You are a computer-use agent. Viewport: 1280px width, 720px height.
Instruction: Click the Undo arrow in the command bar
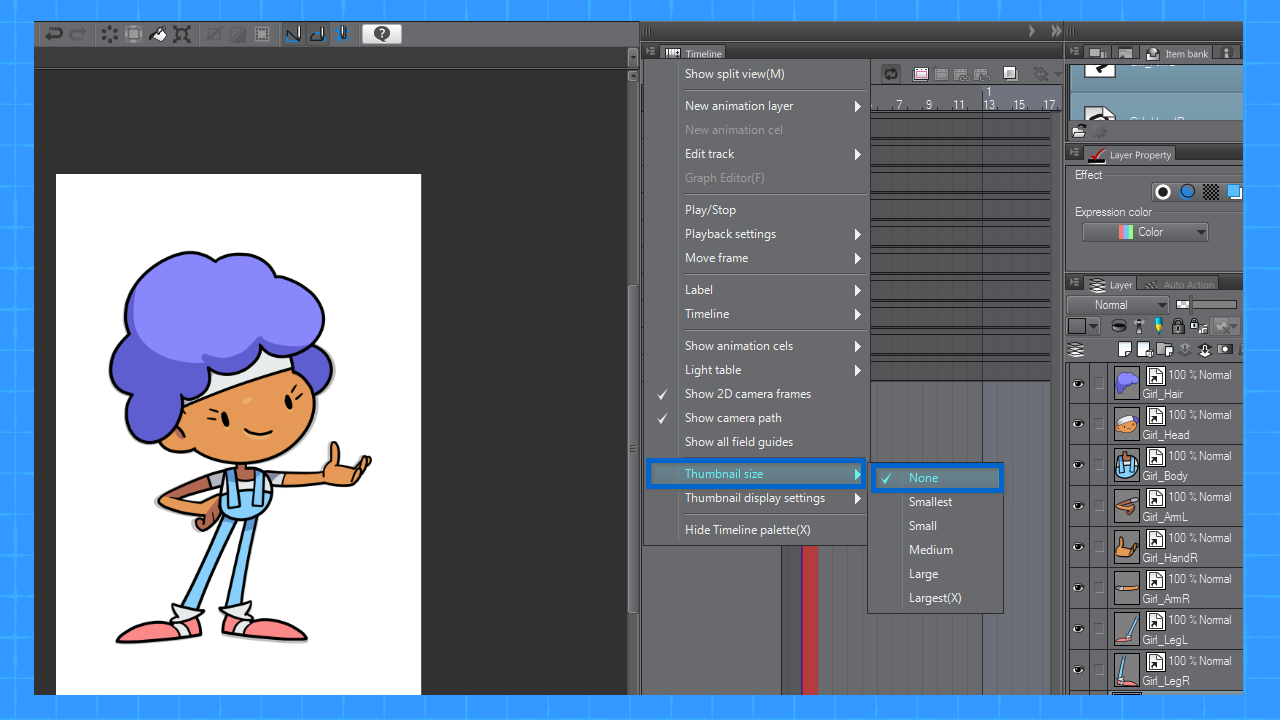54,34
